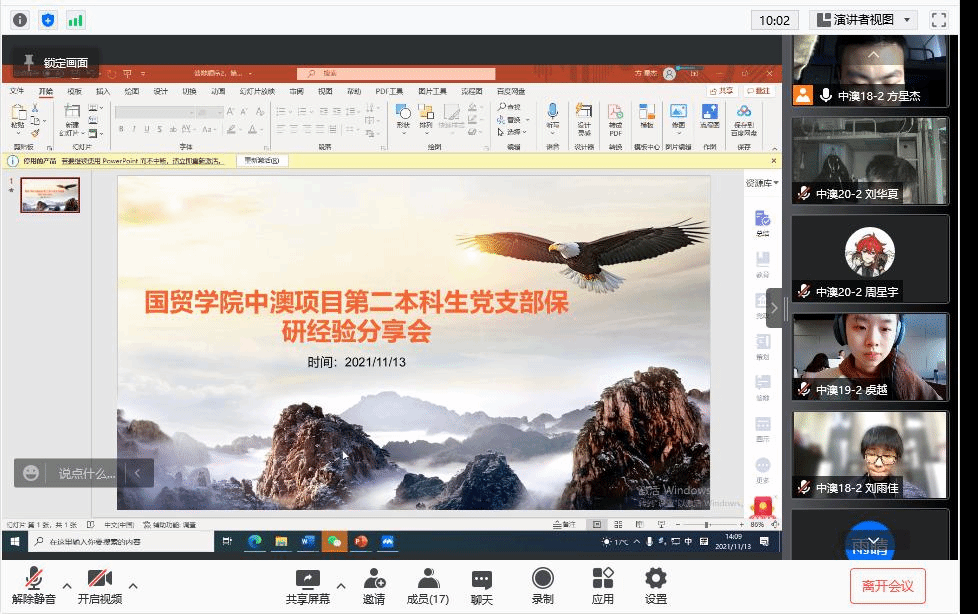
Task: Check the green network signal icon
Action: pos(76,19)
